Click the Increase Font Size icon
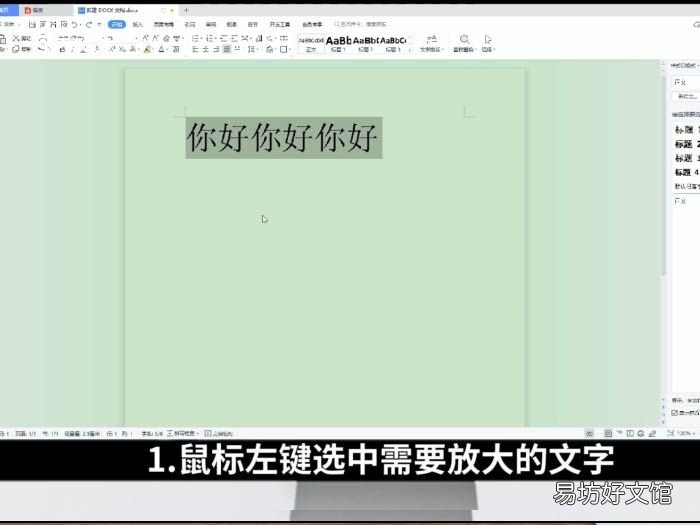The width and height of the screenshot is (700, 525). [146, 38]
